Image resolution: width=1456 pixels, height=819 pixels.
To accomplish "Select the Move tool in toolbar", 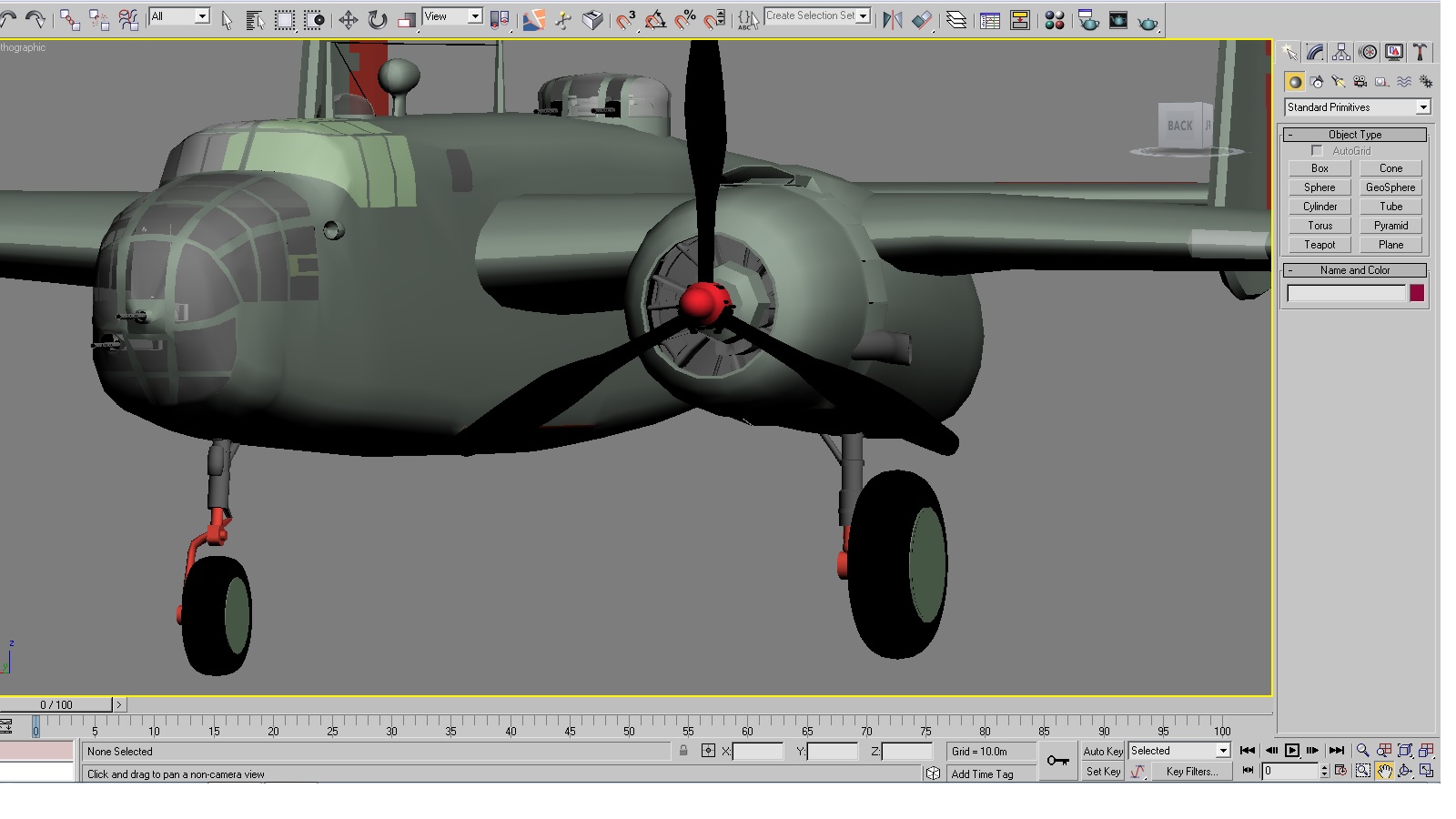I will [x=348, y=19].
